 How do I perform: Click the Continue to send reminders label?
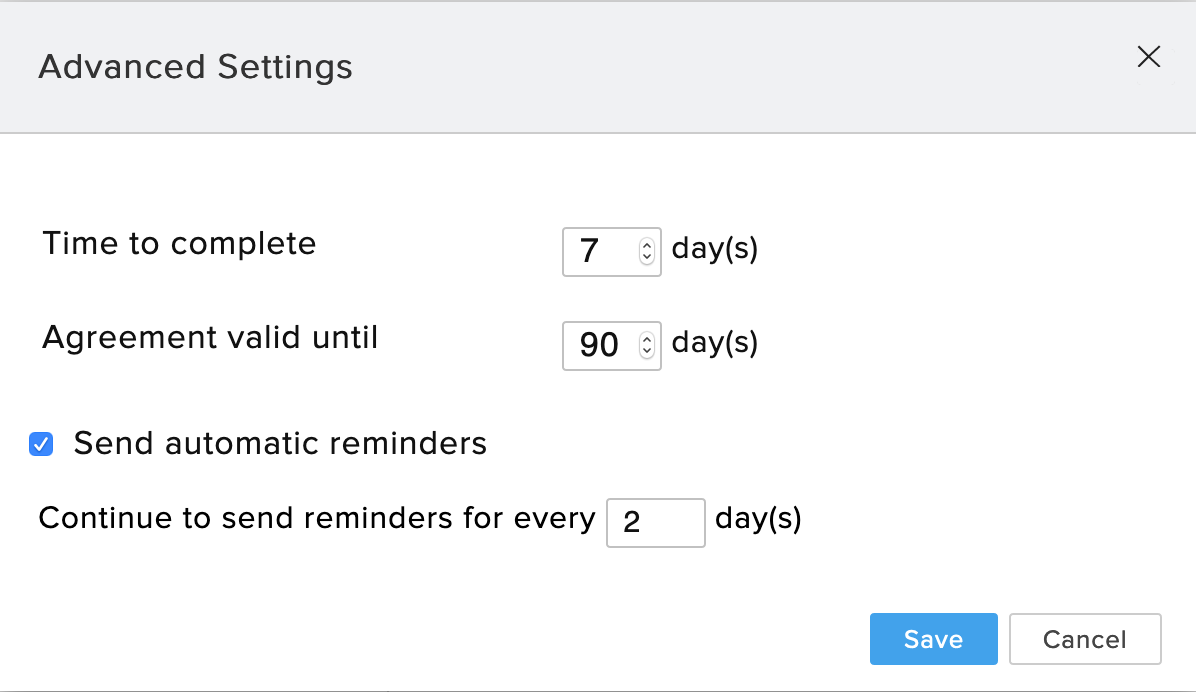[x=316, y=519]
